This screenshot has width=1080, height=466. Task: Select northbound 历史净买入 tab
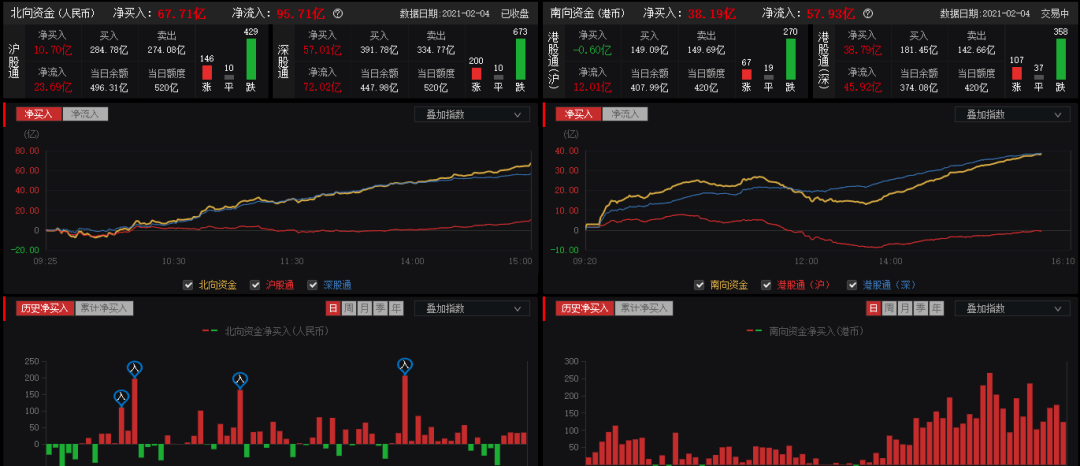tap(45, 308)
